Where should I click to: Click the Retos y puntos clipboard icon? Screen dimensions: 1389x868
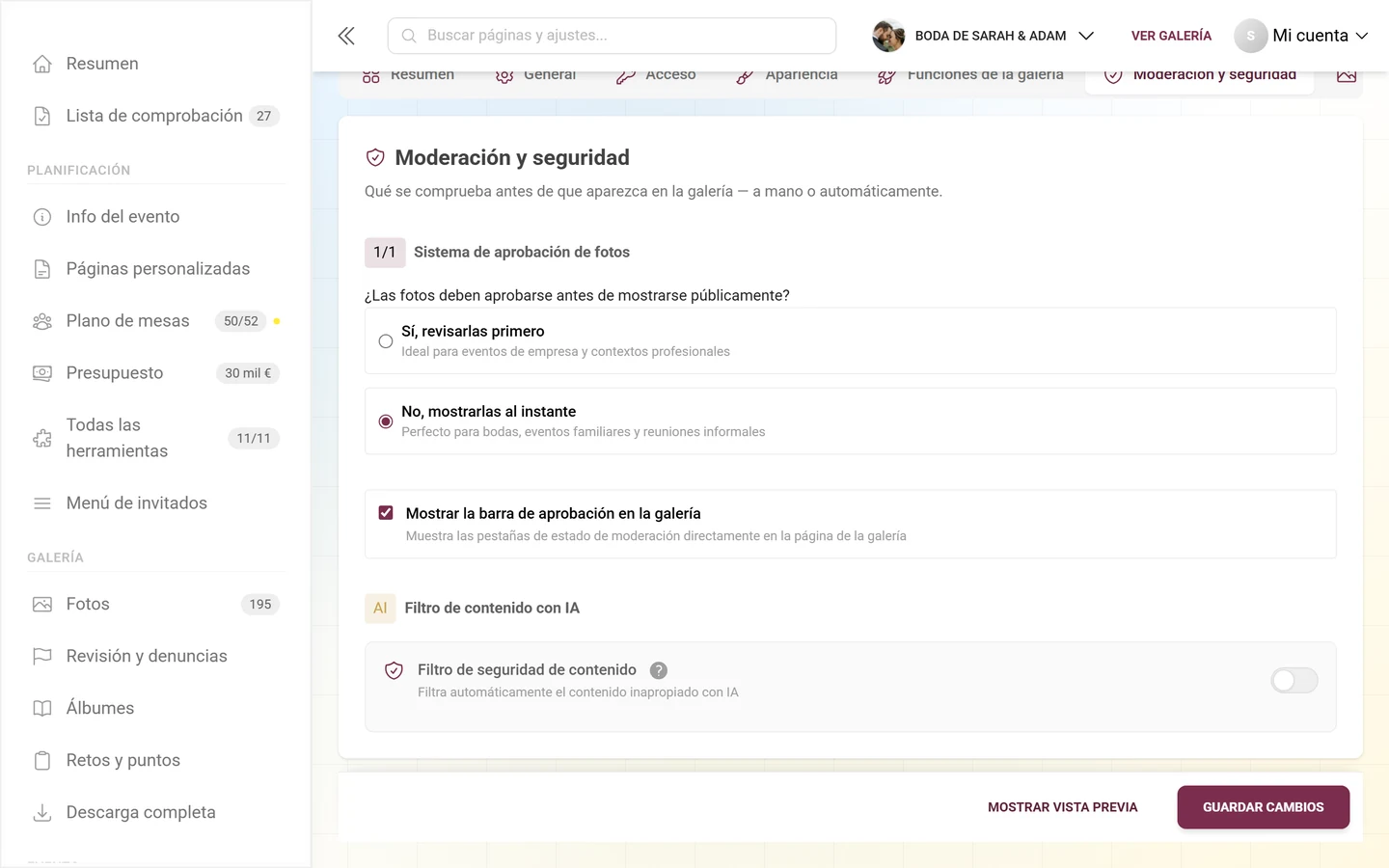pos(42,761)
